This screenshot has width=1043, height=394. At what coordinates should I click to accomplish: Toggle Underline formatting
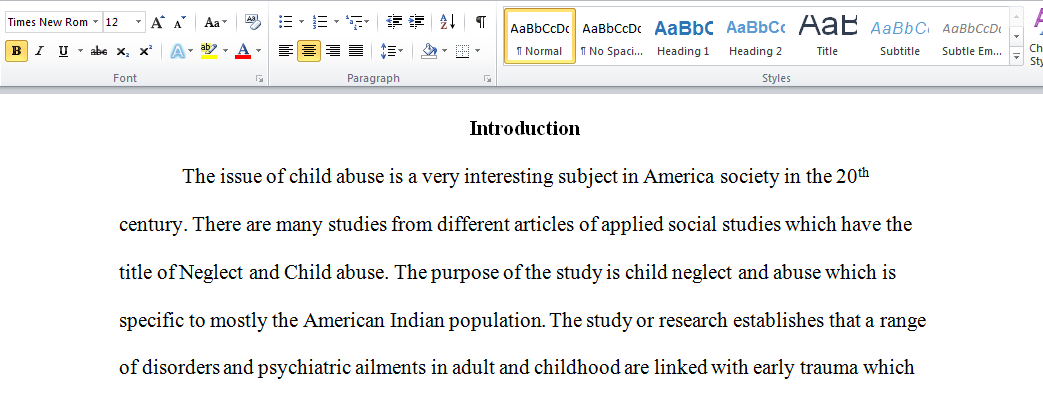click(x=63, y=51)
